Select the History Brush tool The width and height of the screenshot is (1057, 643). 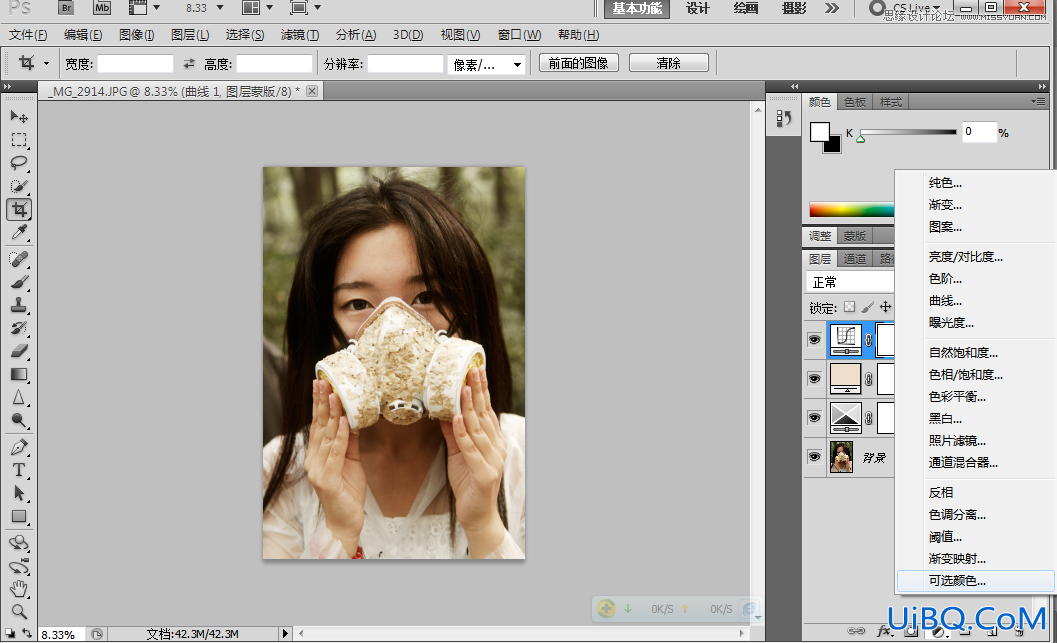click(x=19, y=328)
